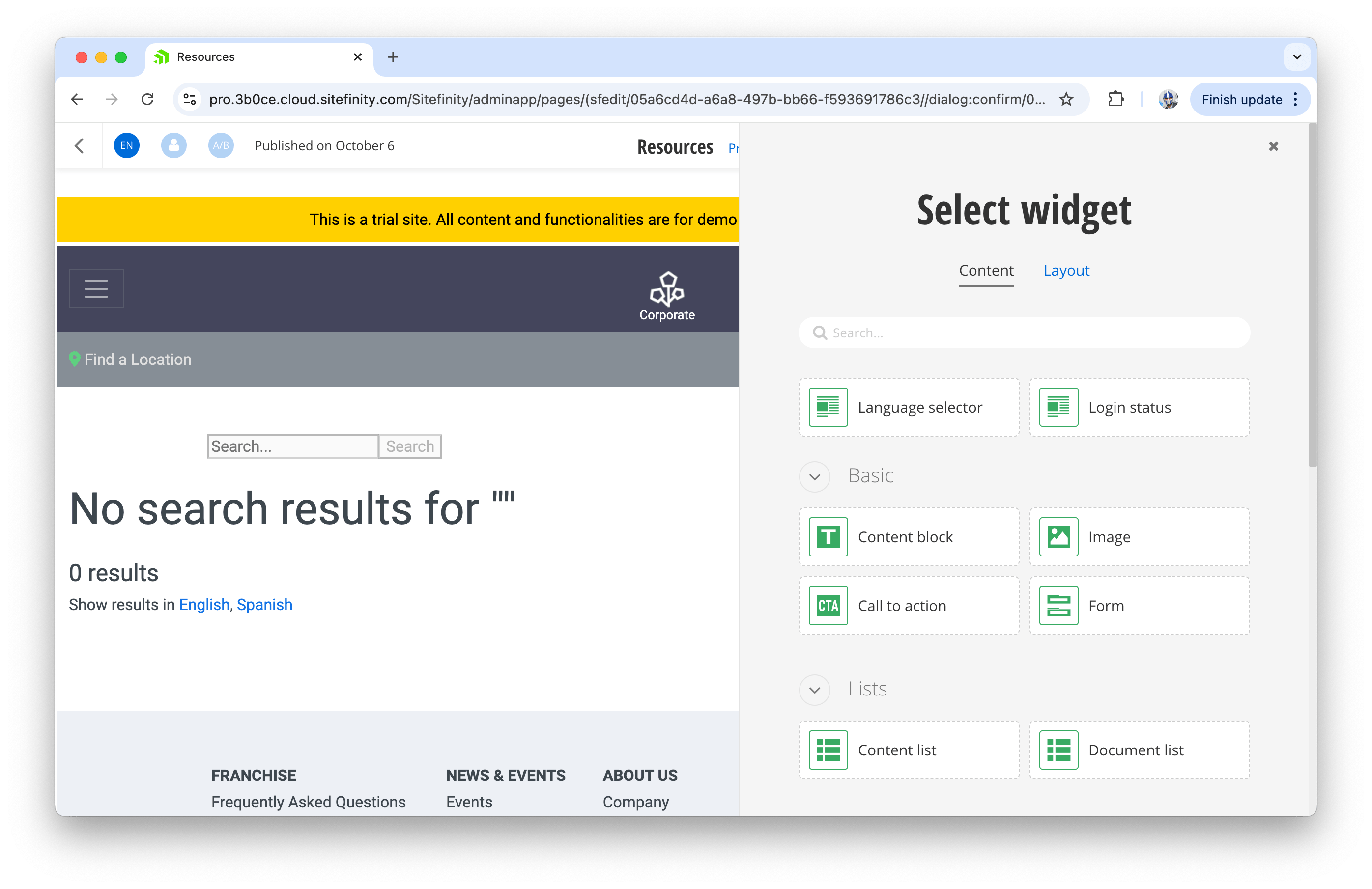Screen dimensions: 1372x889
Task: Choose the Image widget label
Action: click(x=1109, y=537)
